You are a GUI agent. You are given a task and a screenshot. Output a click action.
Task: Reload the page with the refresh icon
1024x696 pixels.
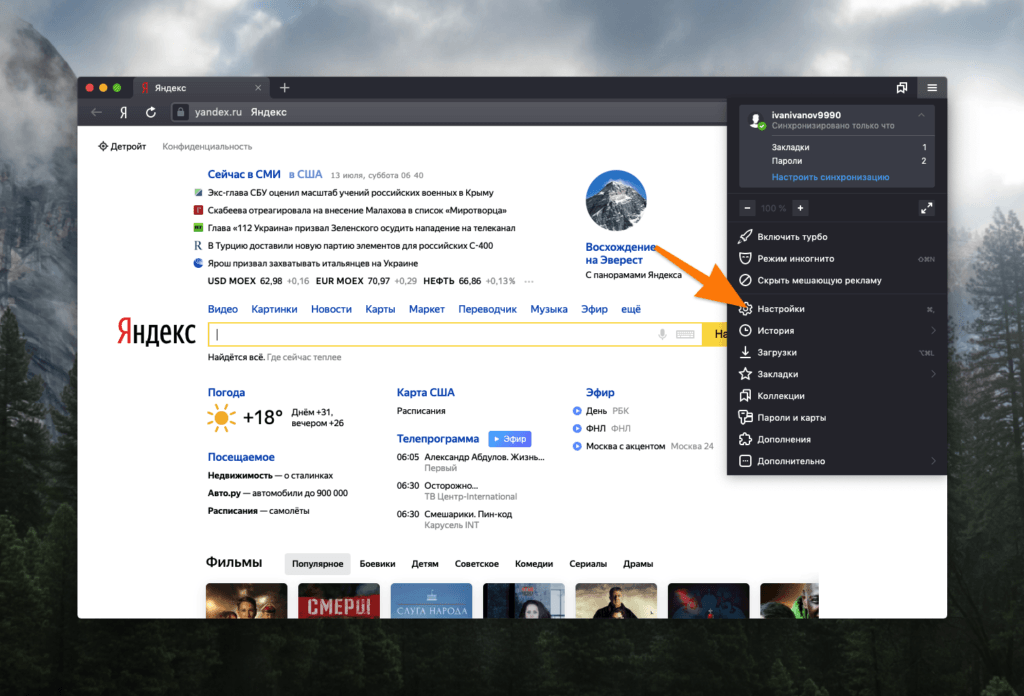[151, 112]
